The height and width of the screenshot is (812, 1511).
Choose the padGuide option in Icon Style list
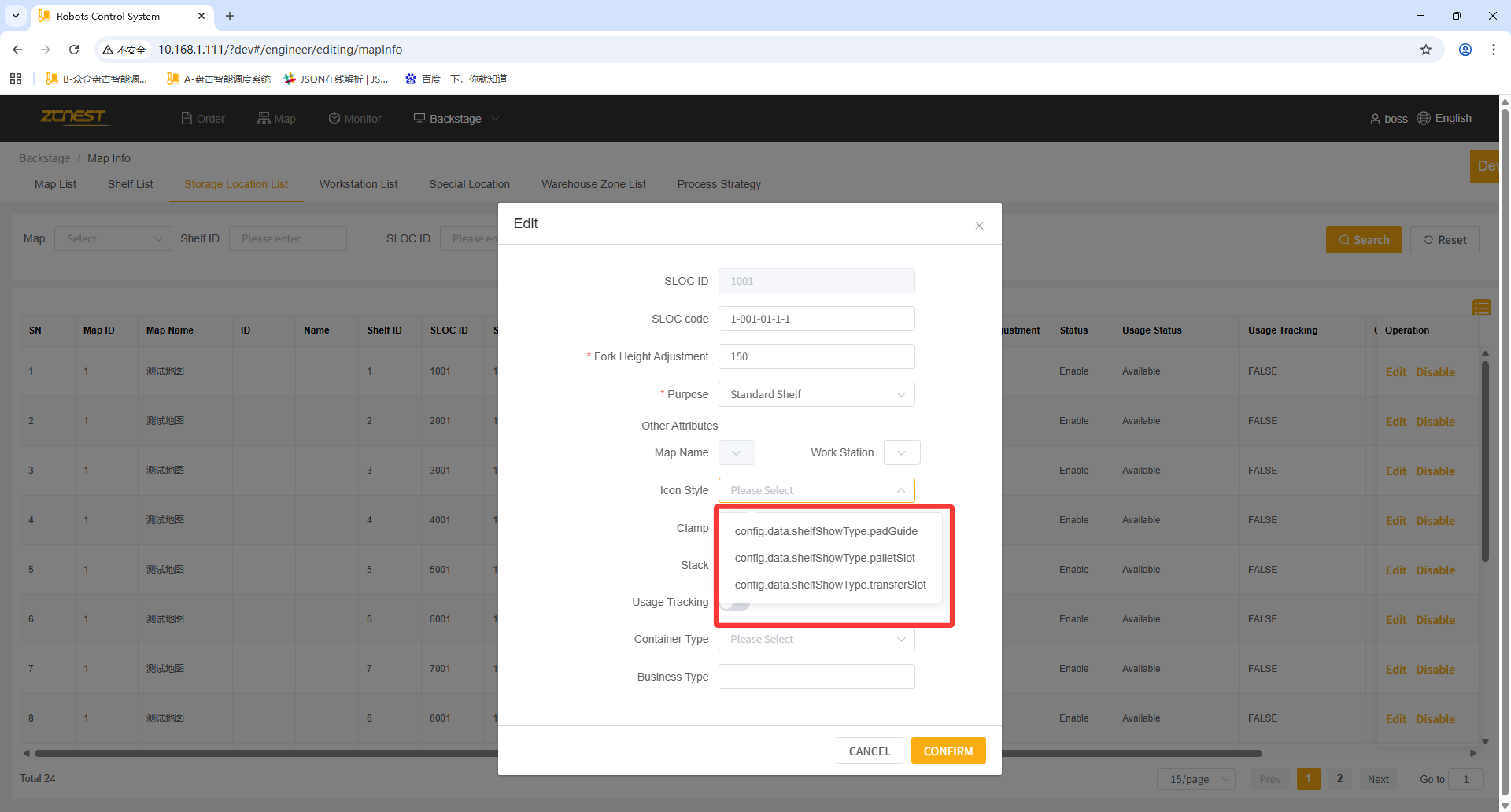826,531
